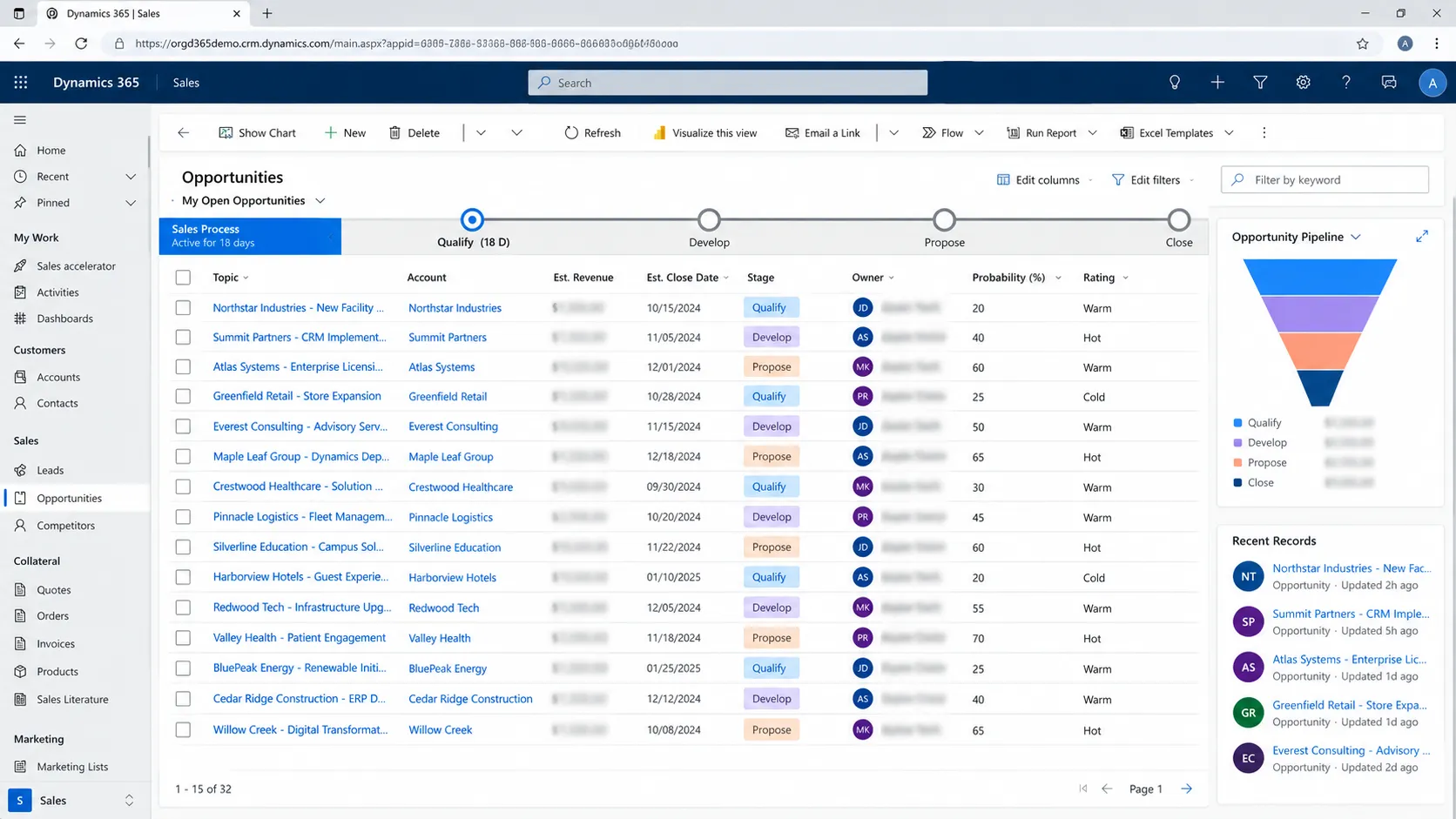Open more commands vertical ellipsis
This screenshot has width=1456, height=819.
click(1264, 133)
